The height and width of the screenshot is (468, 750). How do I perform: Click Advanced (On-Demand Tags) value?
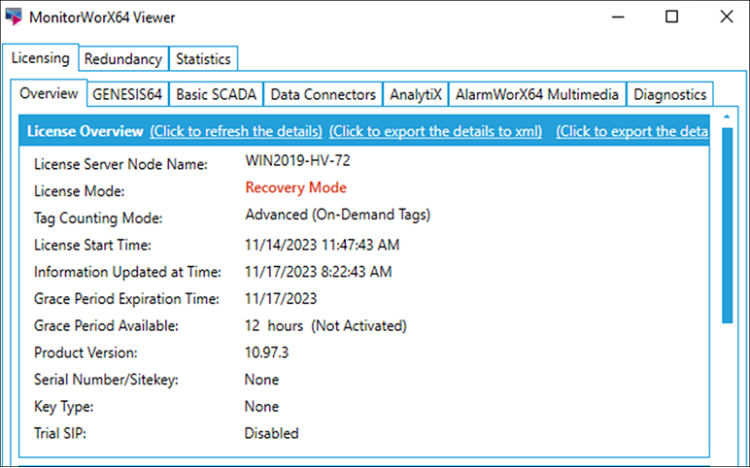pos(338,214)
